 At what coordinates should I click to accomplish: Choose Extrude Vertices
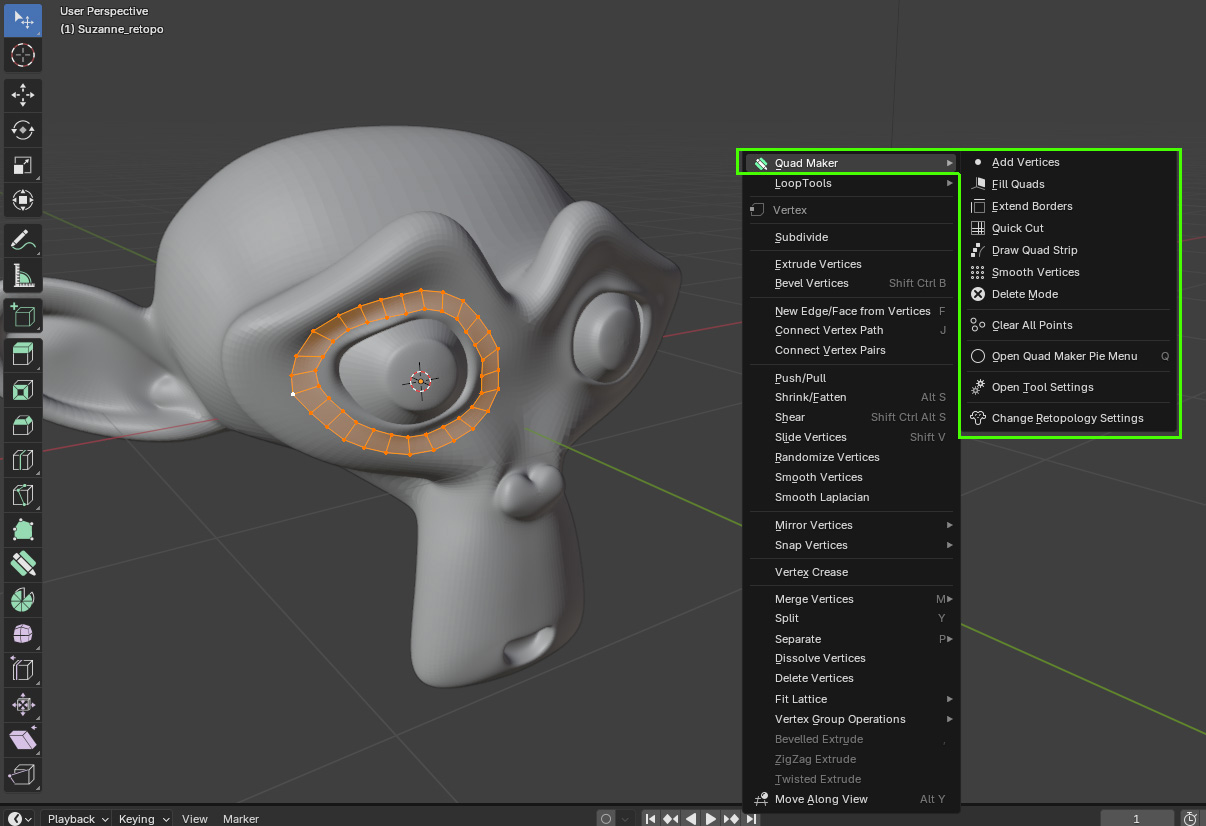[x=851, y=264]
